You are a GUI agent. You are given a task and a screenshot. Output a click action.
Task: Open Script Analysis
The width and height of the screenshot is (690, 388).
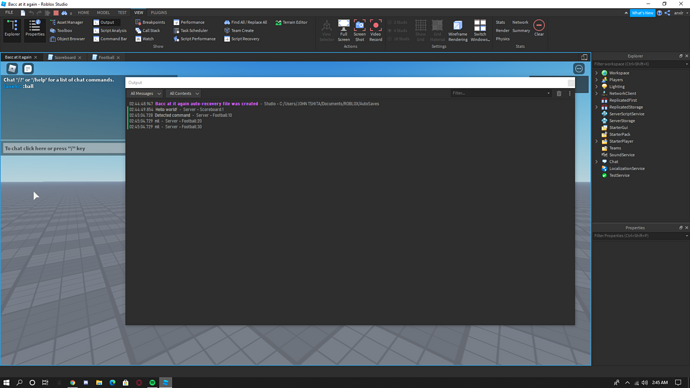(110, 30)
